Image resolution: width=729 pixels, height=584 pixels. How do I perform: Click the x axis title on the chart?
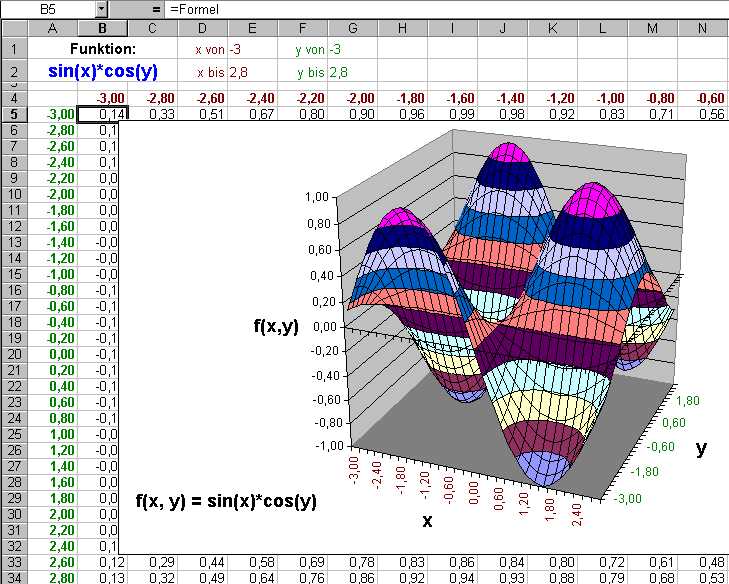[x=427, y=521]
